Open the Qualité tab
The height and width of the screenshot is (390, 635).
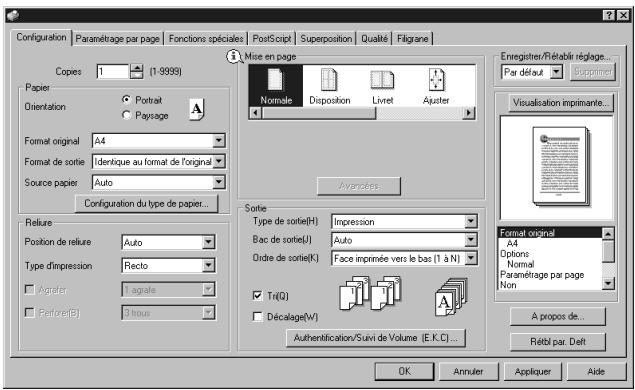[374, 39]
